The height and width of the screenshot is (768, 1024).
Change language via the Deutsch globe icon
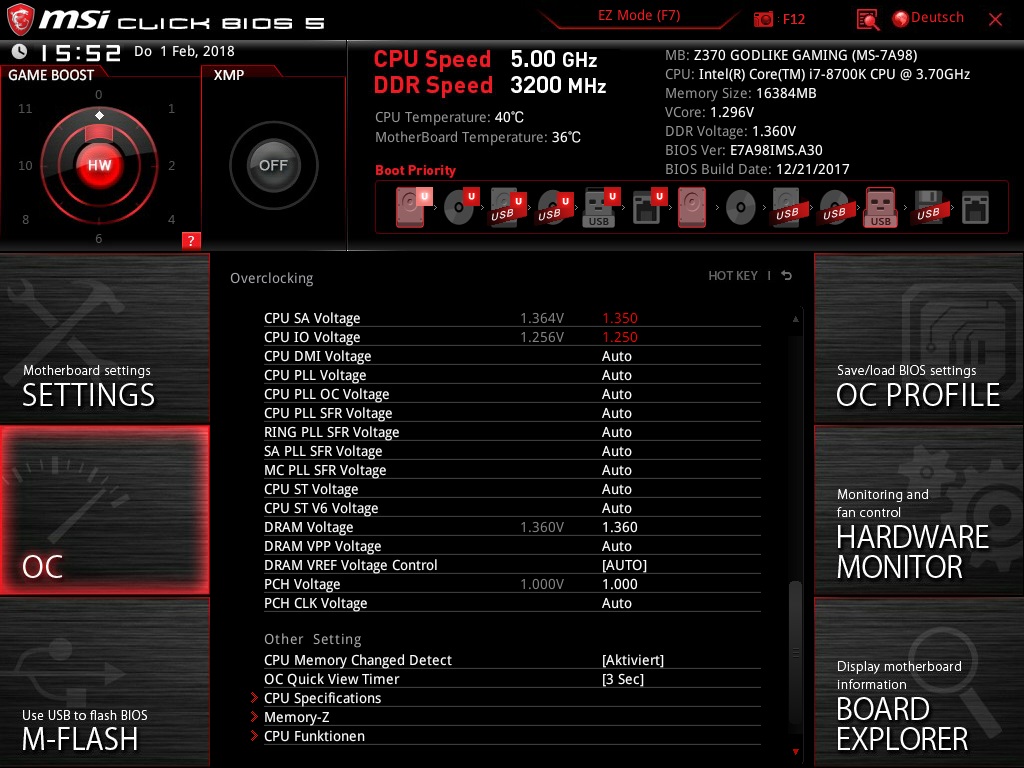coord(901,18)
